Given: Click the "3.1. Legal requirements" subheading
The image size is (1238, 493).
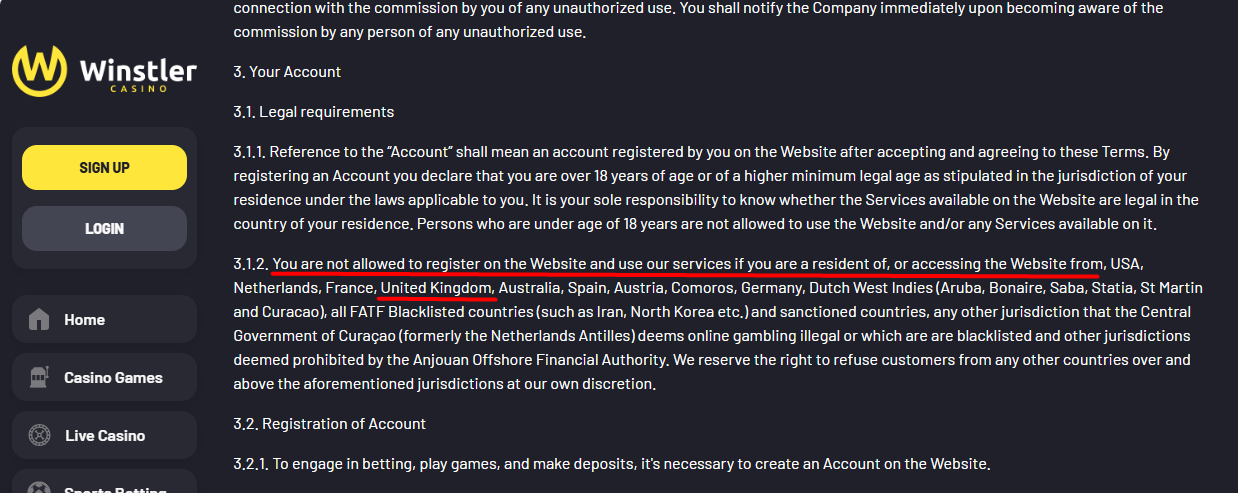Looking at the screenshot, I should [314, 112].
